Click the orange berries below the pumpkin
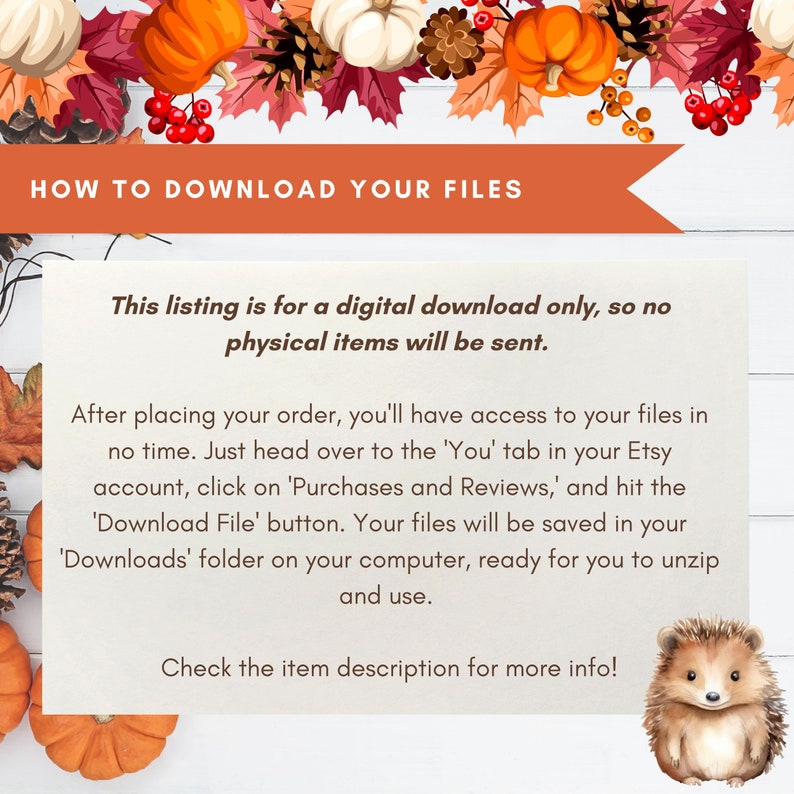The image size is (794, 794). point(620,108)
